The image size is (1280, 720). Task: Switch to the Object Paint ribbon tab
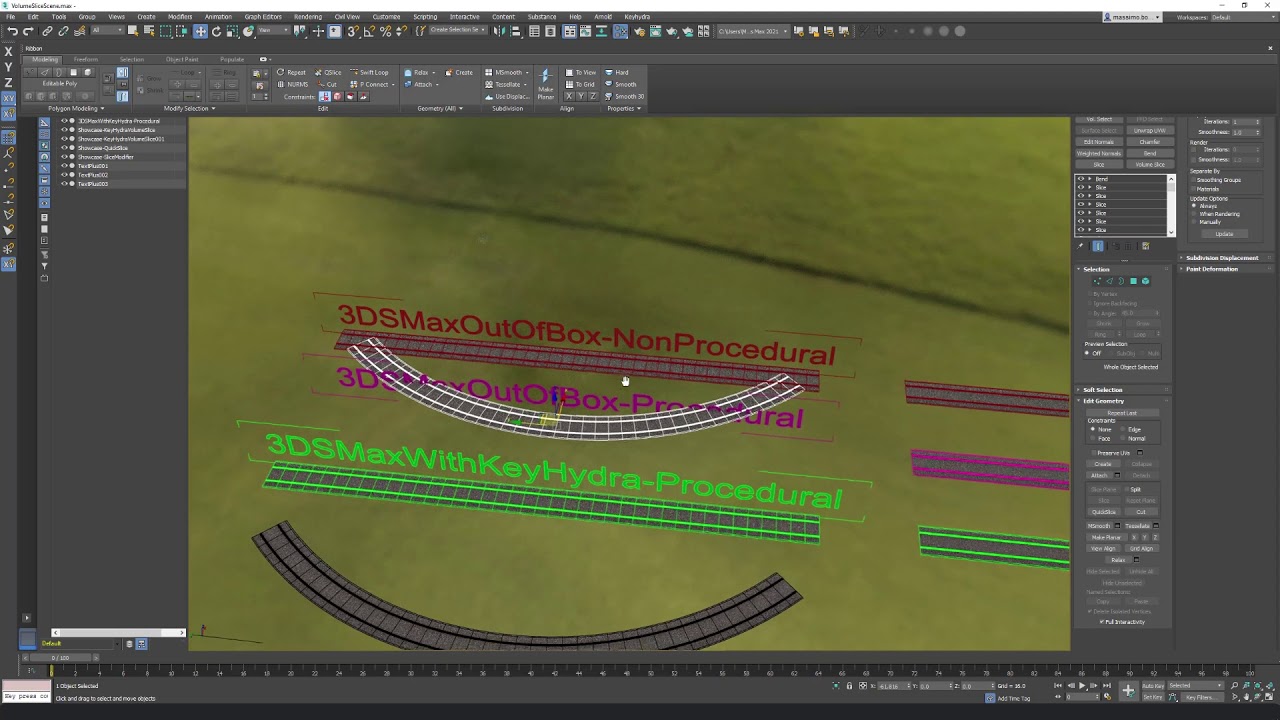click(182, 59)
